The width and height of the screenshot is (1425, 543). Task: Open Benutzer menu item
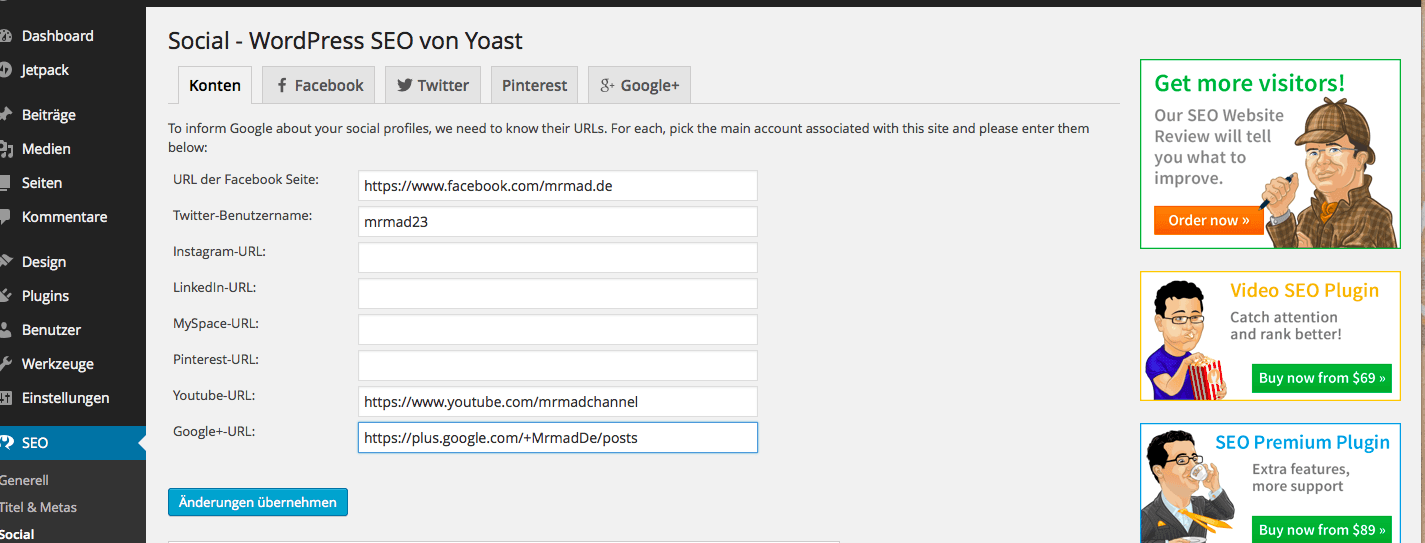coord(52,330)
